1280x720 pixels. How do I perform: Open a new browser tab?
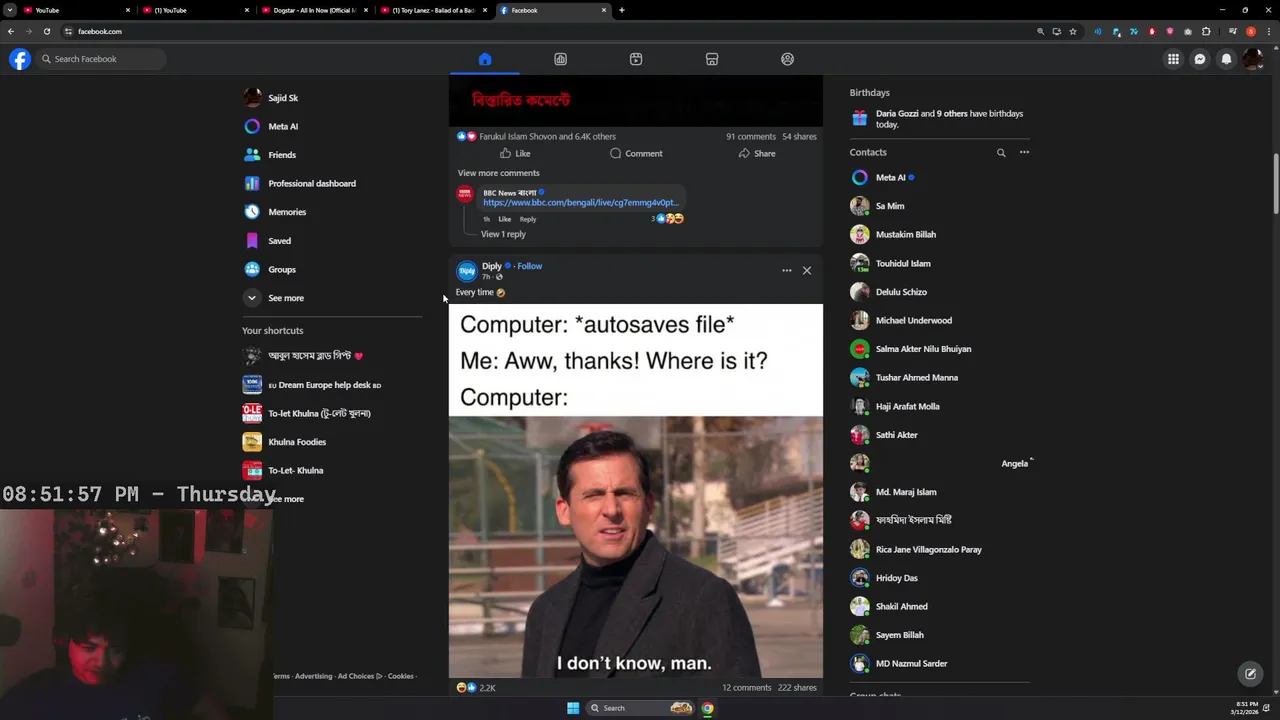pyautogui.click(x=622, y=10)
